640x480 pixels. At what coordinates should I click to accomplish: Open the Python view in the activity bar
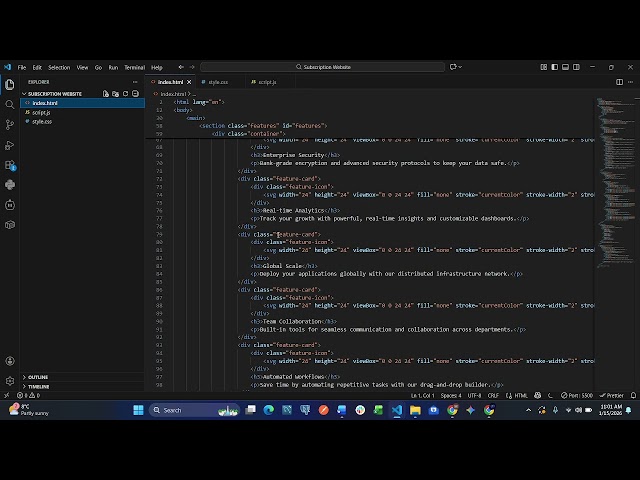coord(10,185)
